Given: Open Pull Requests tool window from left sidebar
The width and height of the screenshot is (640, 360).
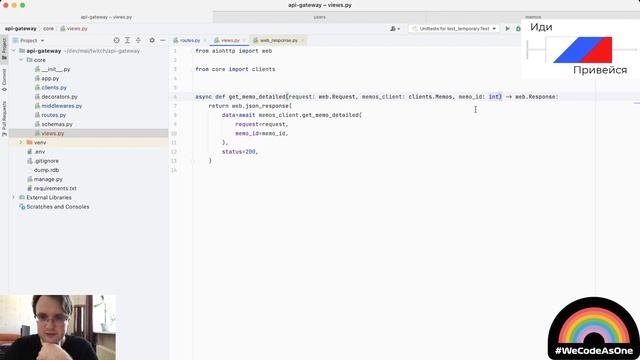Looking at the screenshot, I should pos(4,118).
